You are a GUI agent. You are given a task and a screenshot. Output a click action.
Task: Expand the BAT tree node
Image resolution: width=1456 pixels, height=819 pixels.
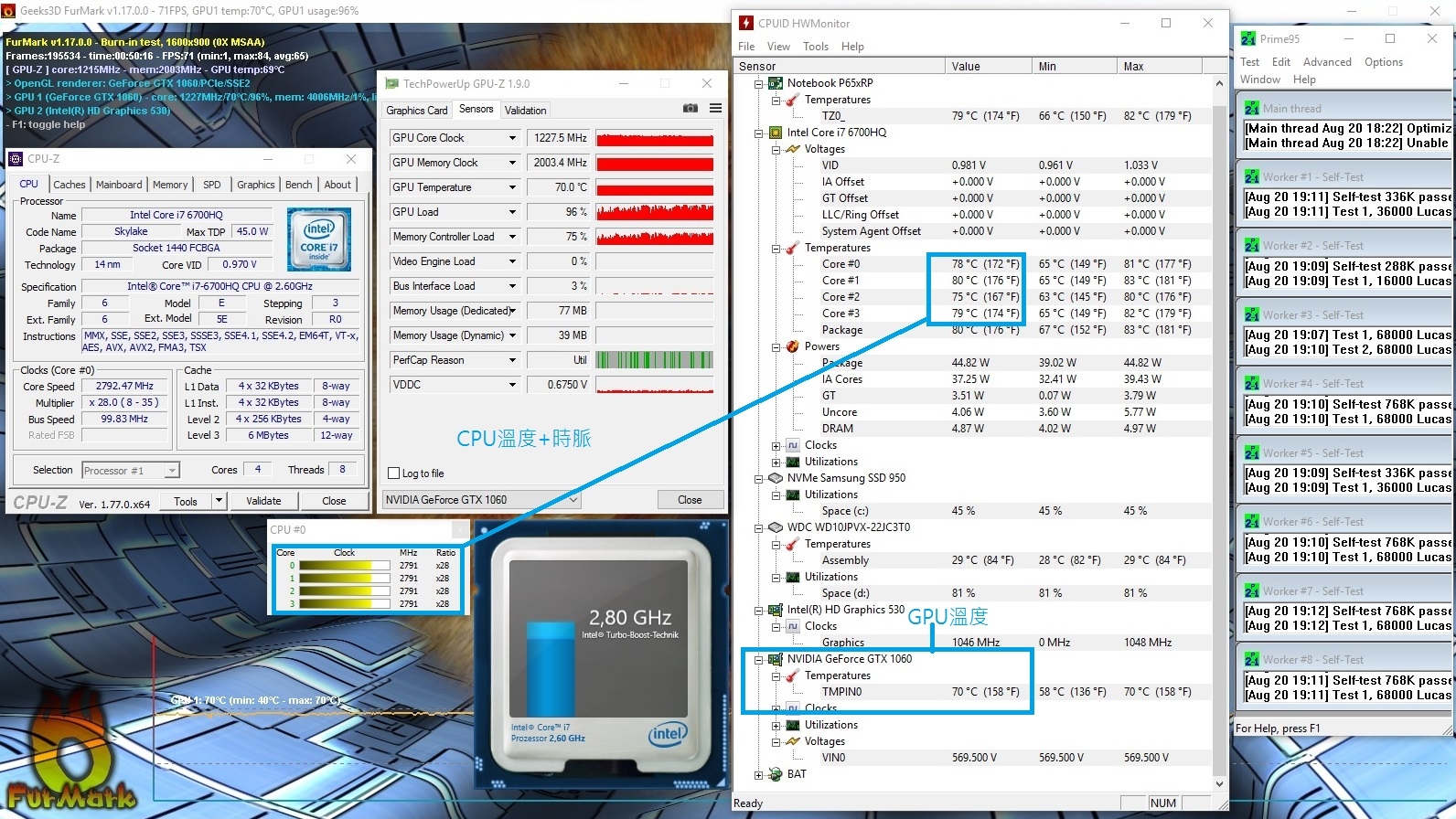[x=759, y=775]
